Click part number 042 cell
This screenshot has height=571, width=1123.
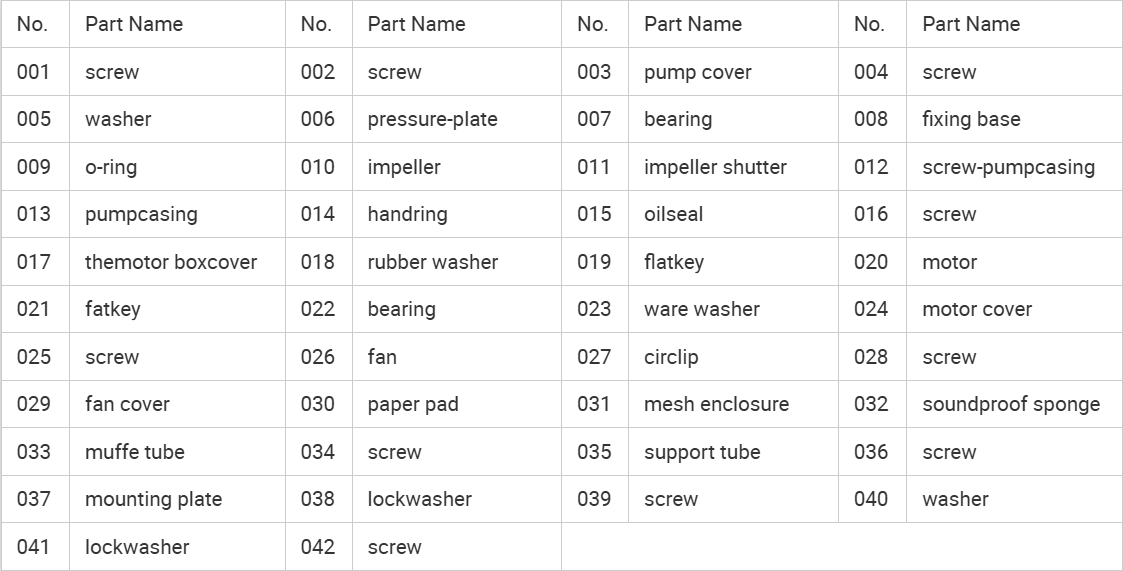tap(318, 547)
